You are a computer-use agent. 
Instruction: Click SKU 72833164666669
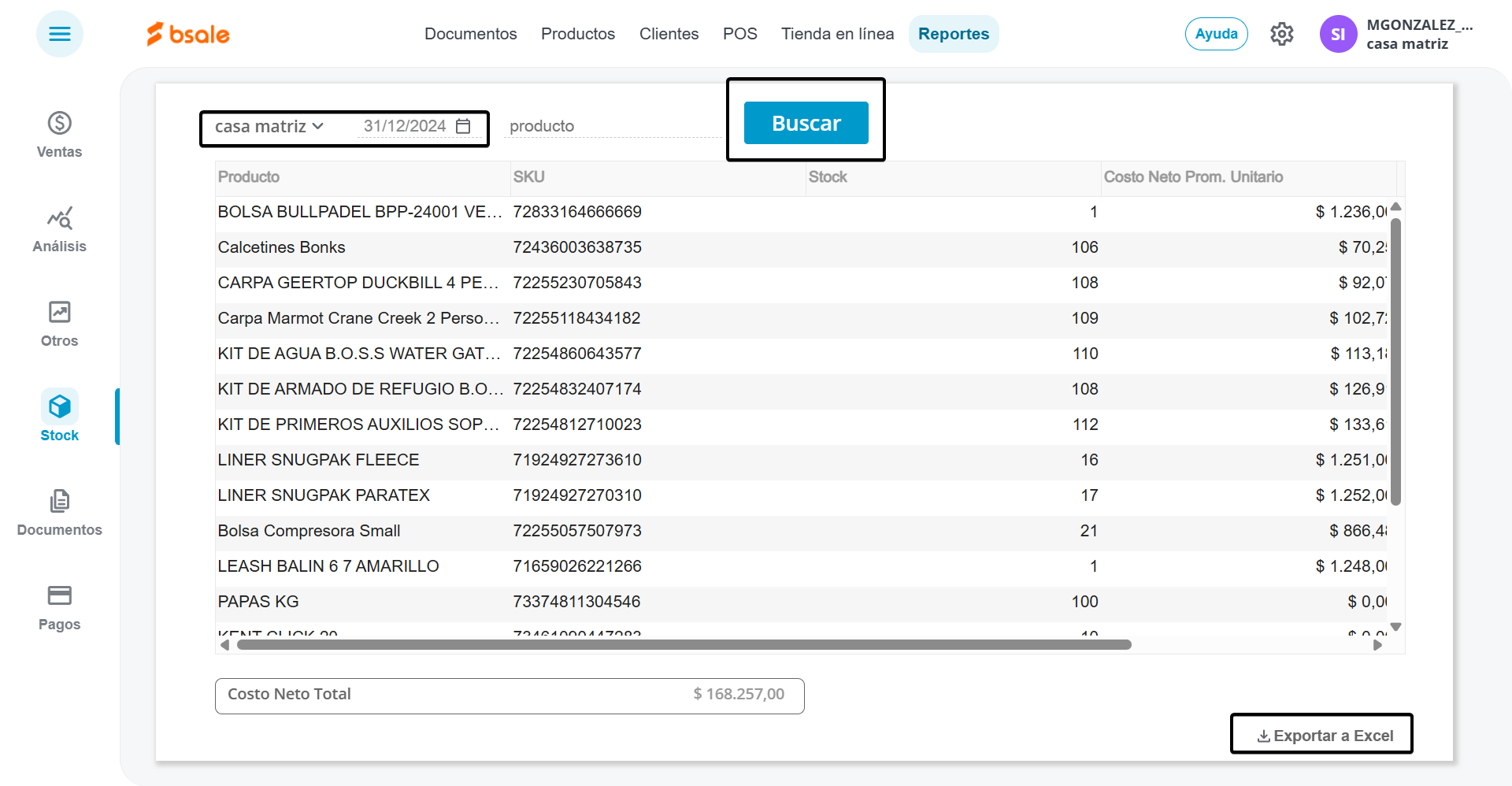pyautogui.click(x=577, y=212)
